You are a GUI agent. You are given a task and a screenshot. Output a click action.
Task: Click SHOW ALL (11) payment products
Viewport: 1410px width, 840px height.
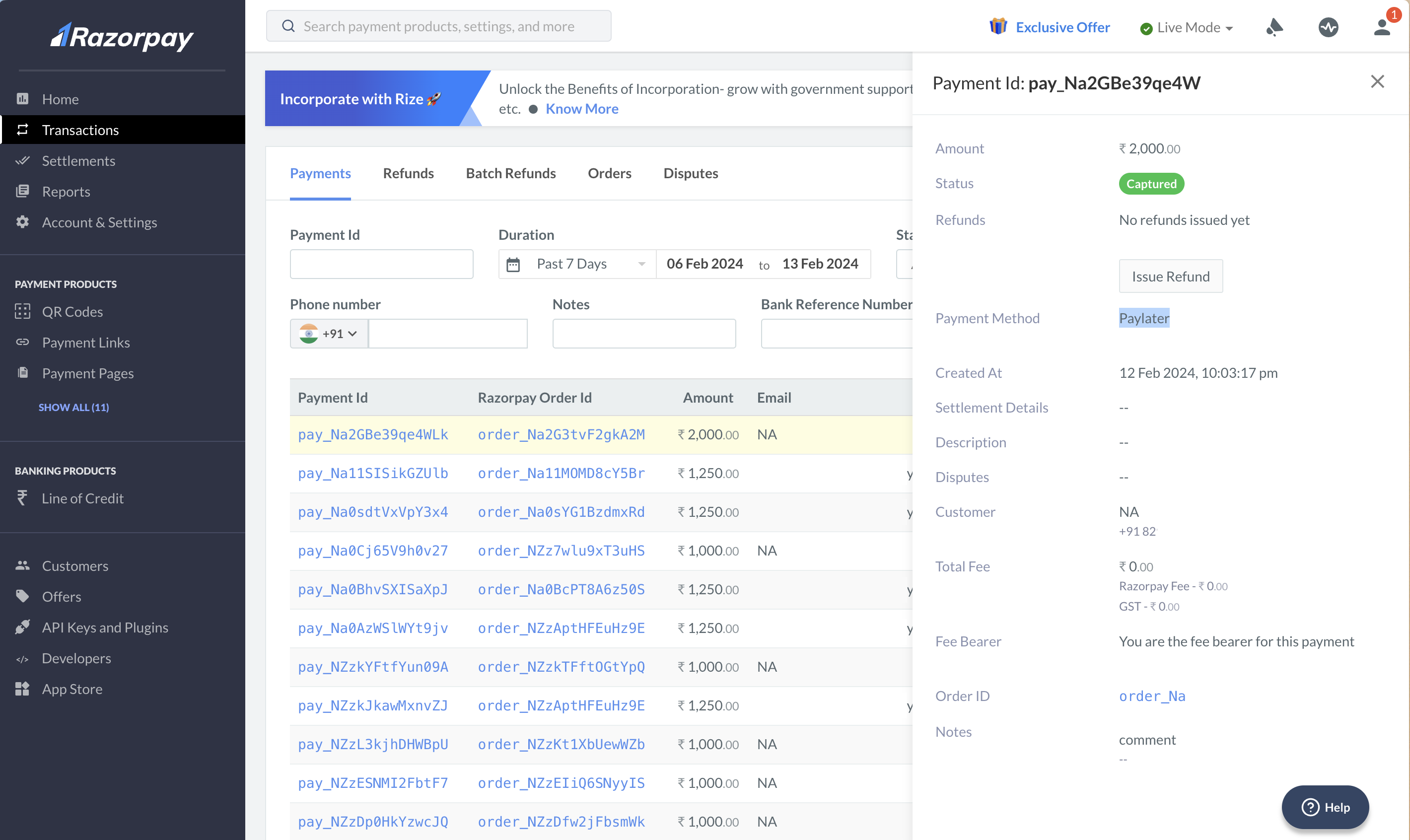pos(73,407)
